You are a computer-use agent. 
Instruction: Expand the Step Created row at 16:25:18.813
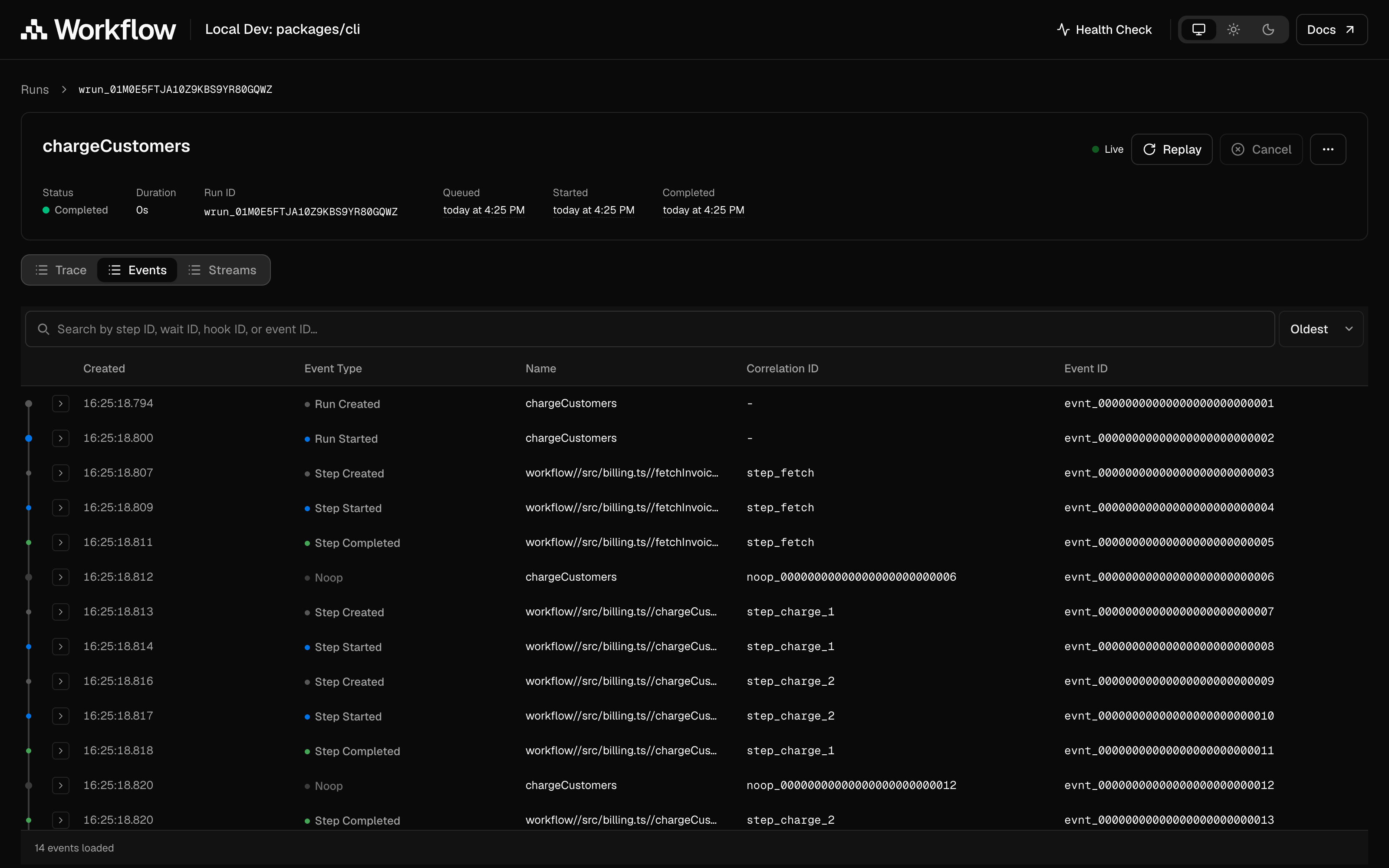coord(60,612)
